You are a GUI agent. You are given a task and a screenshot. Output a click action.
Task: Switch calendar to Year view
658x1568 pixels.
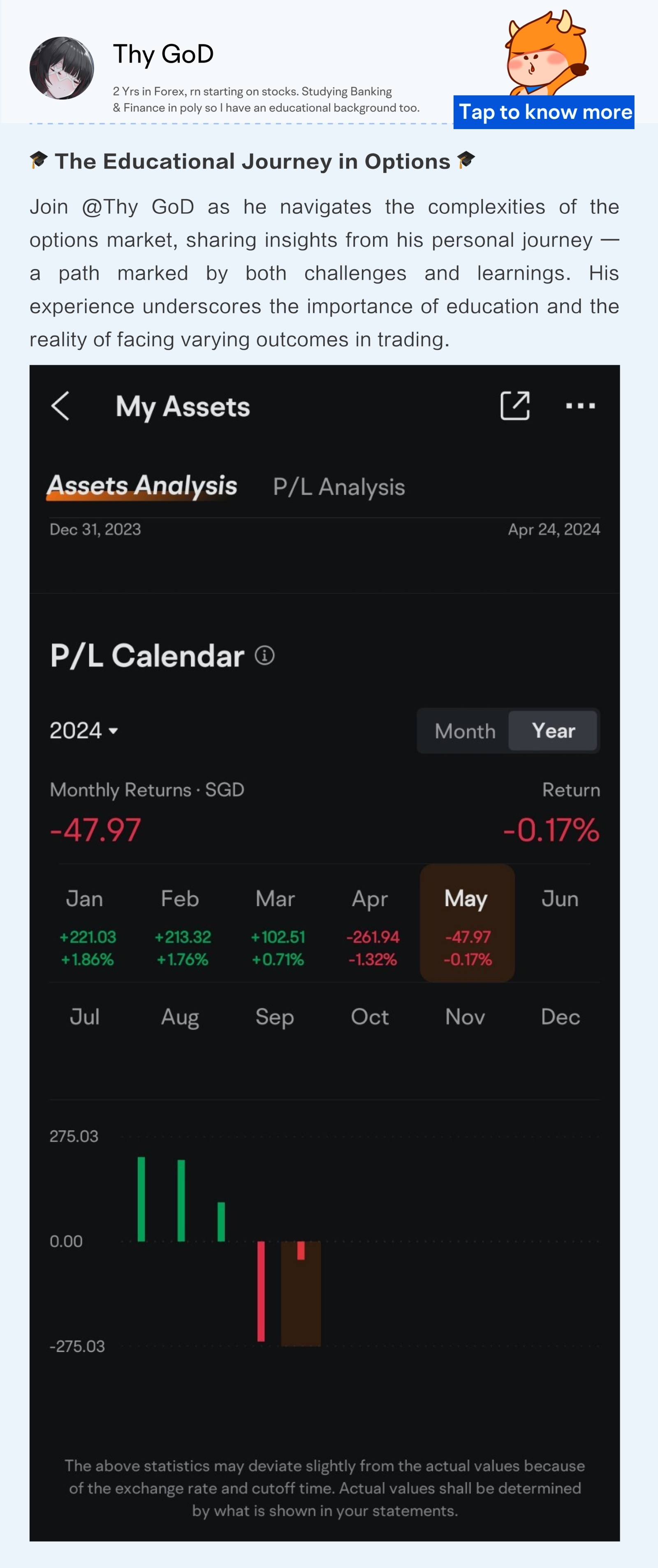(x=553, y=731)
